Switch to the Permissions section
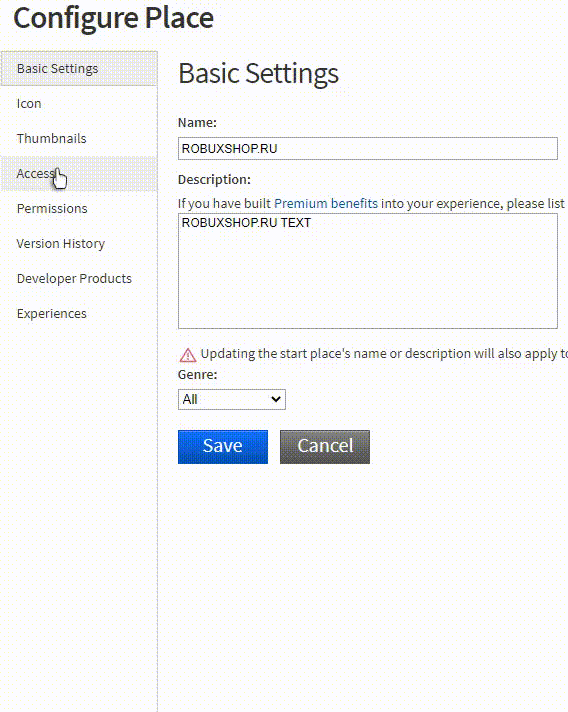 pos(79,208)
